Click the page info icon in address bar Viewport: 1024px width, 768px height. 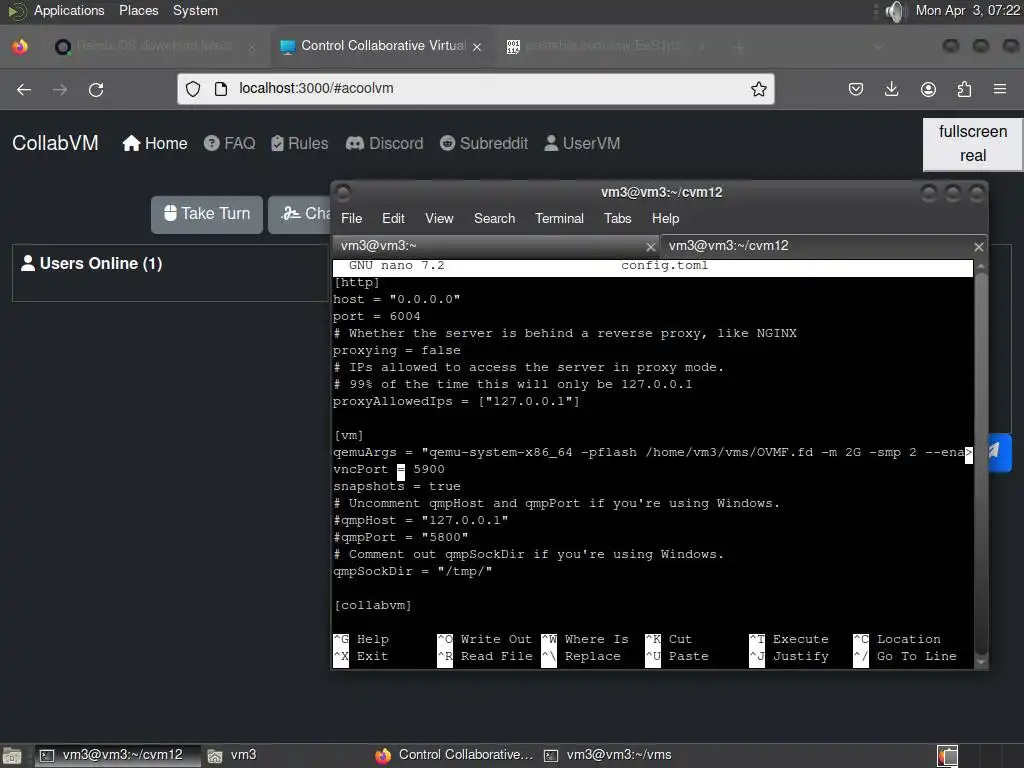[221, 89]
